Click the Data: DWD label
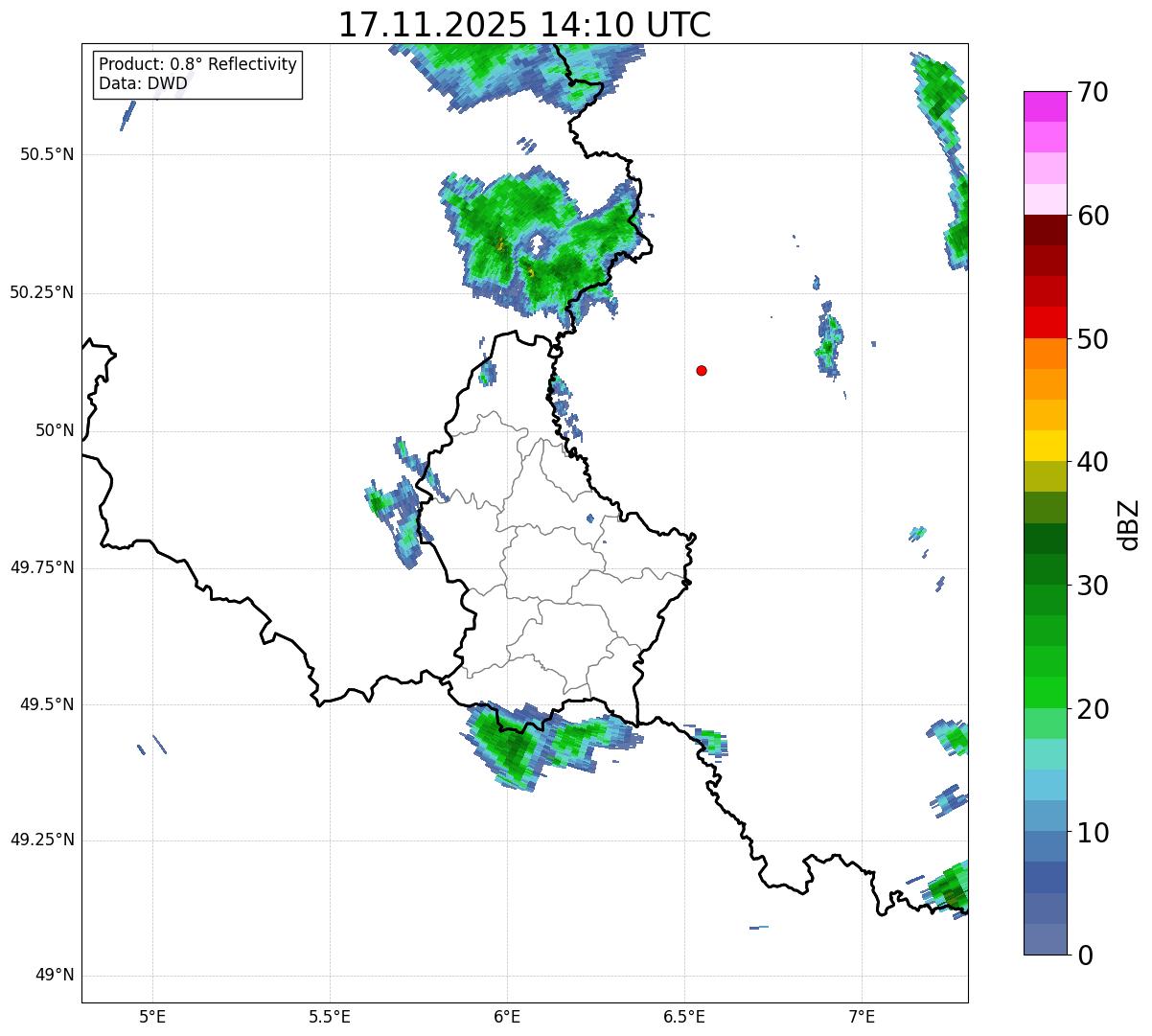This screenshot has height=1036, width=1152. [143, 83]
